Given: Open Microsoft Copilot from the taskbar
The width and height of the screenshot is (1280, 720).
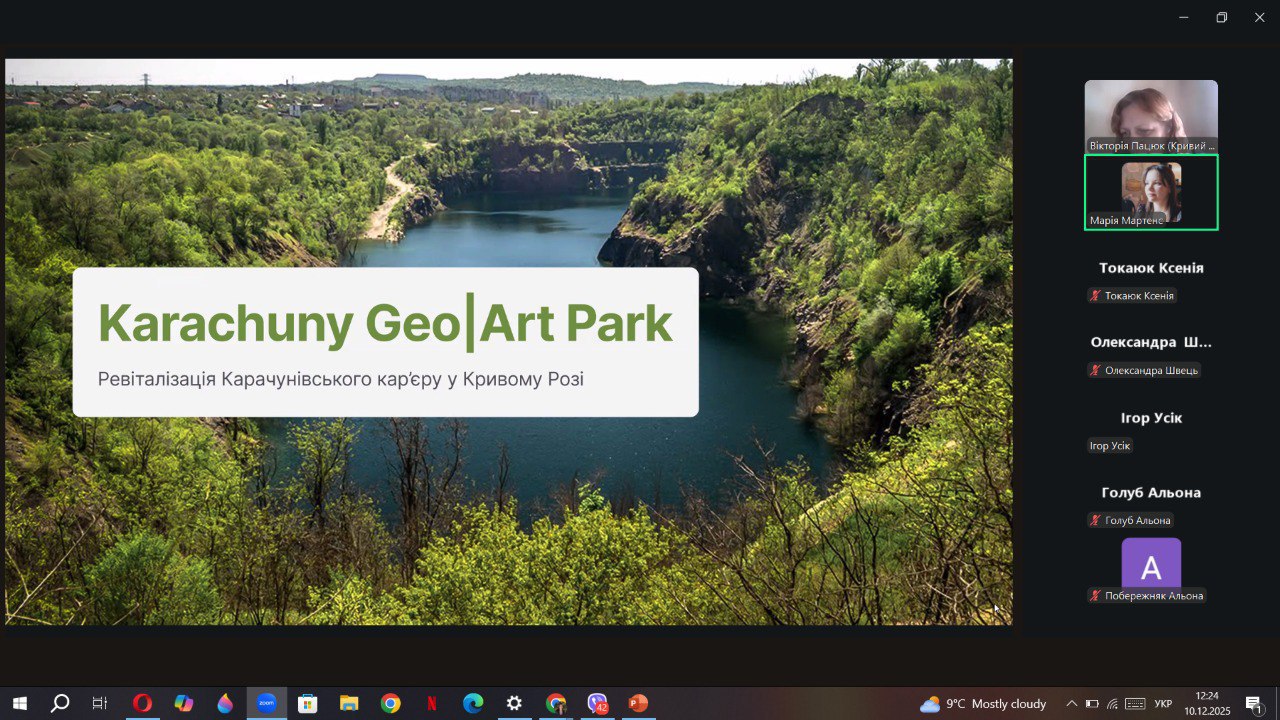Looking at the screenshot, I should pyautogui.click(x=183, y=703).
